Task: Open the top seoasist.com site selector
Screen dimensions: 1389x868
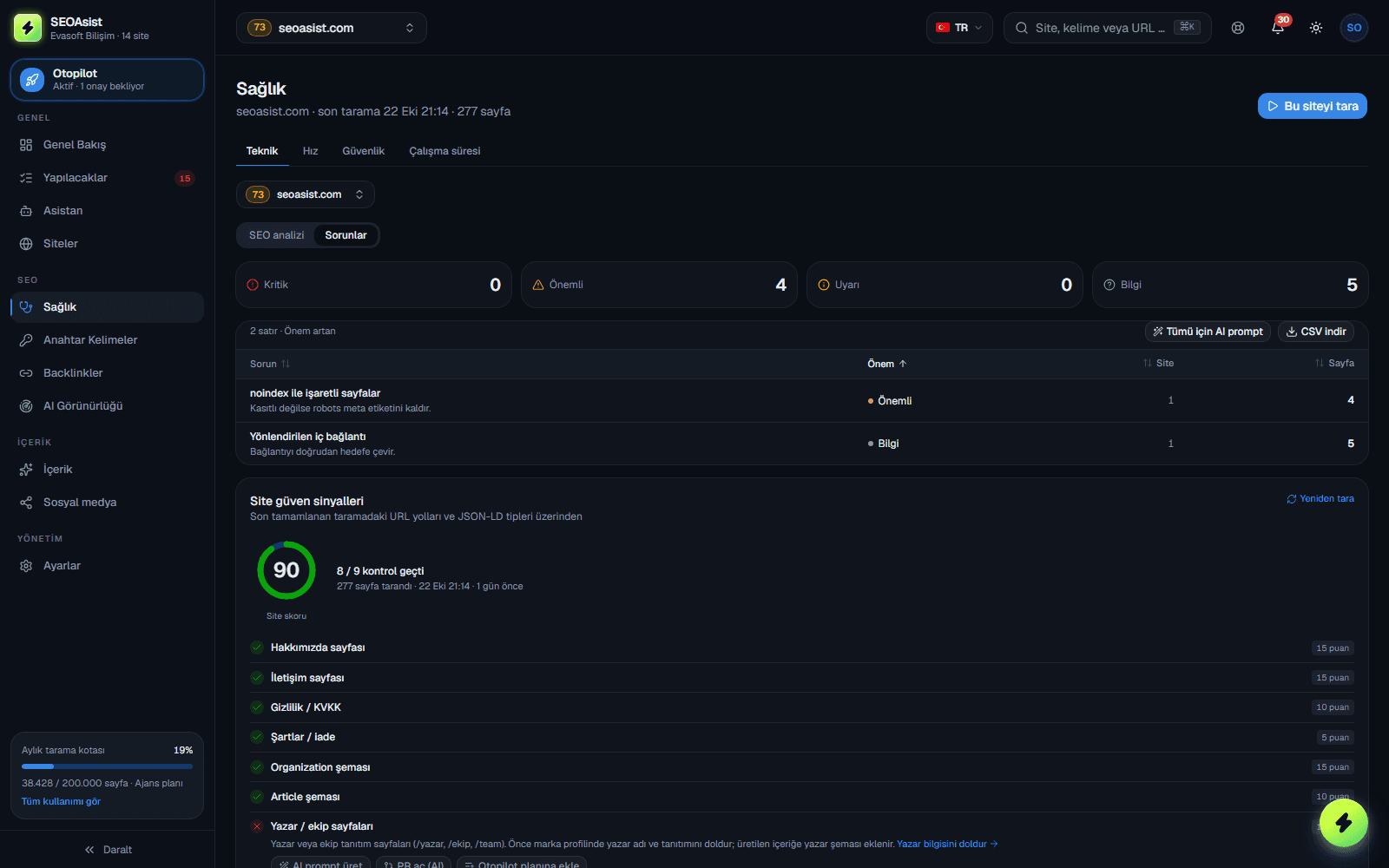Action: point(332,28)
